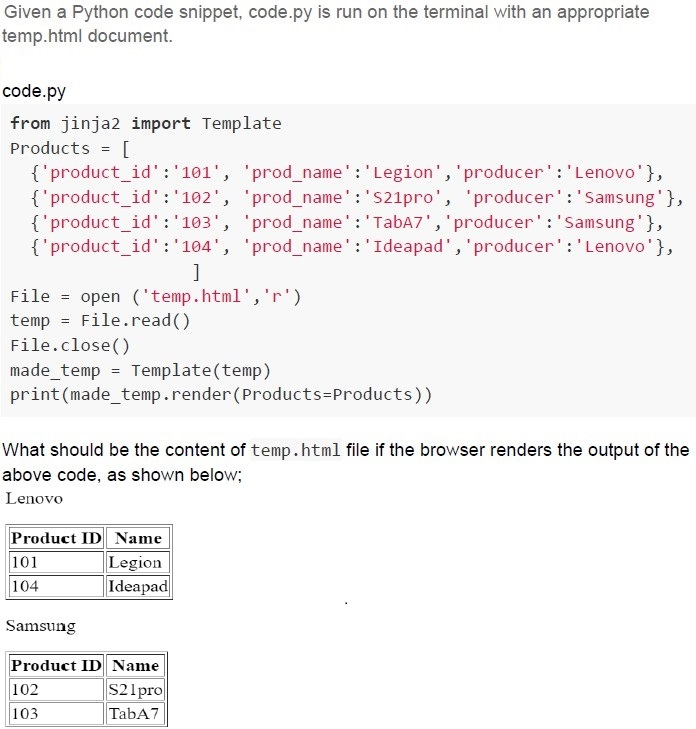Click the 'Lenovo' heading above first table
Viewport: 696px width, 729px height.
pyautogui.click(x=34, y=498)
